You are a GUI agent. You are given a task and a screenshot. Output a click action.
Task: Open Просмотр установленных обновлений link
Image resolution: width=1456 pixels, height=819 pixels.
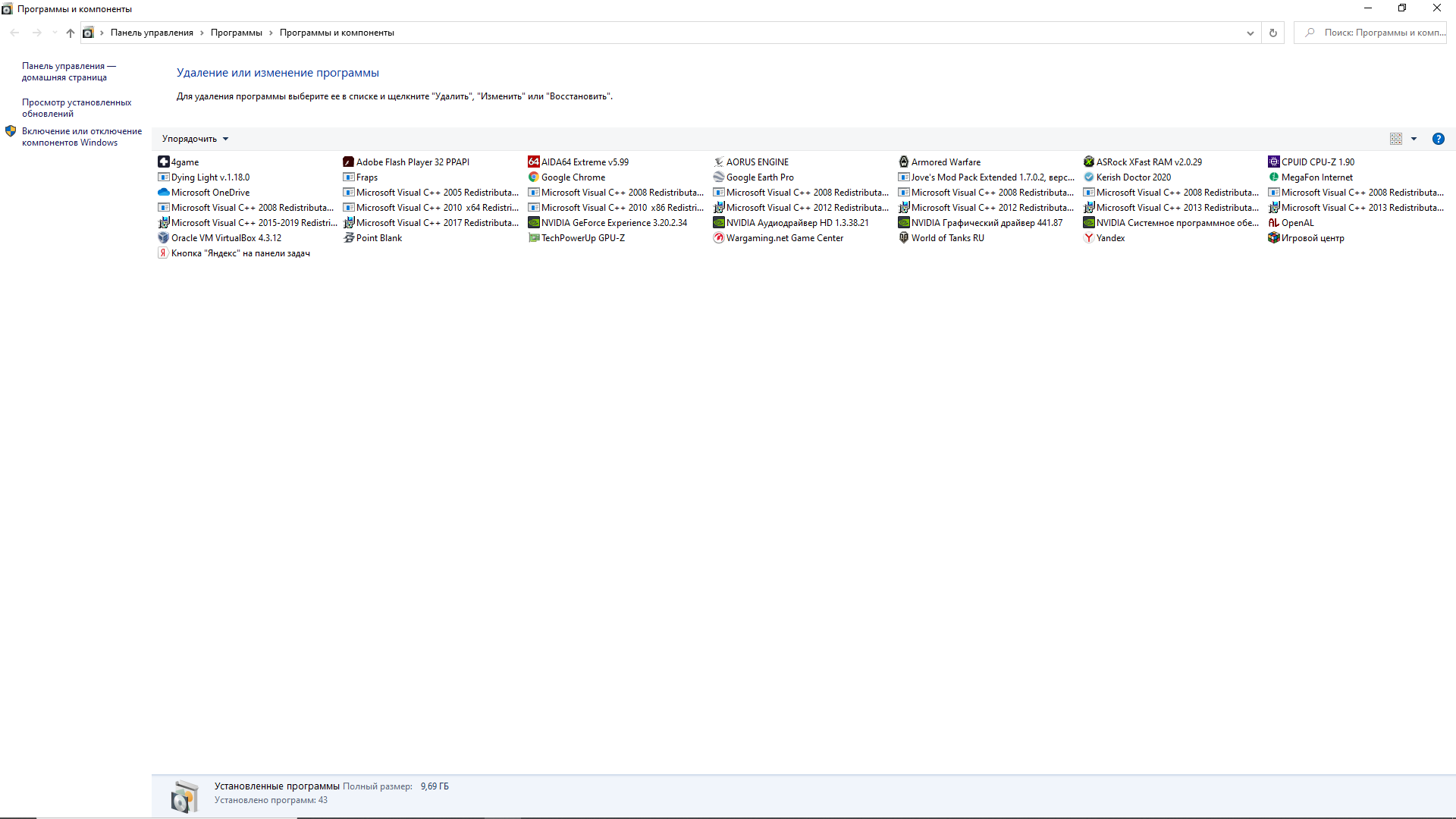[77, 108]
